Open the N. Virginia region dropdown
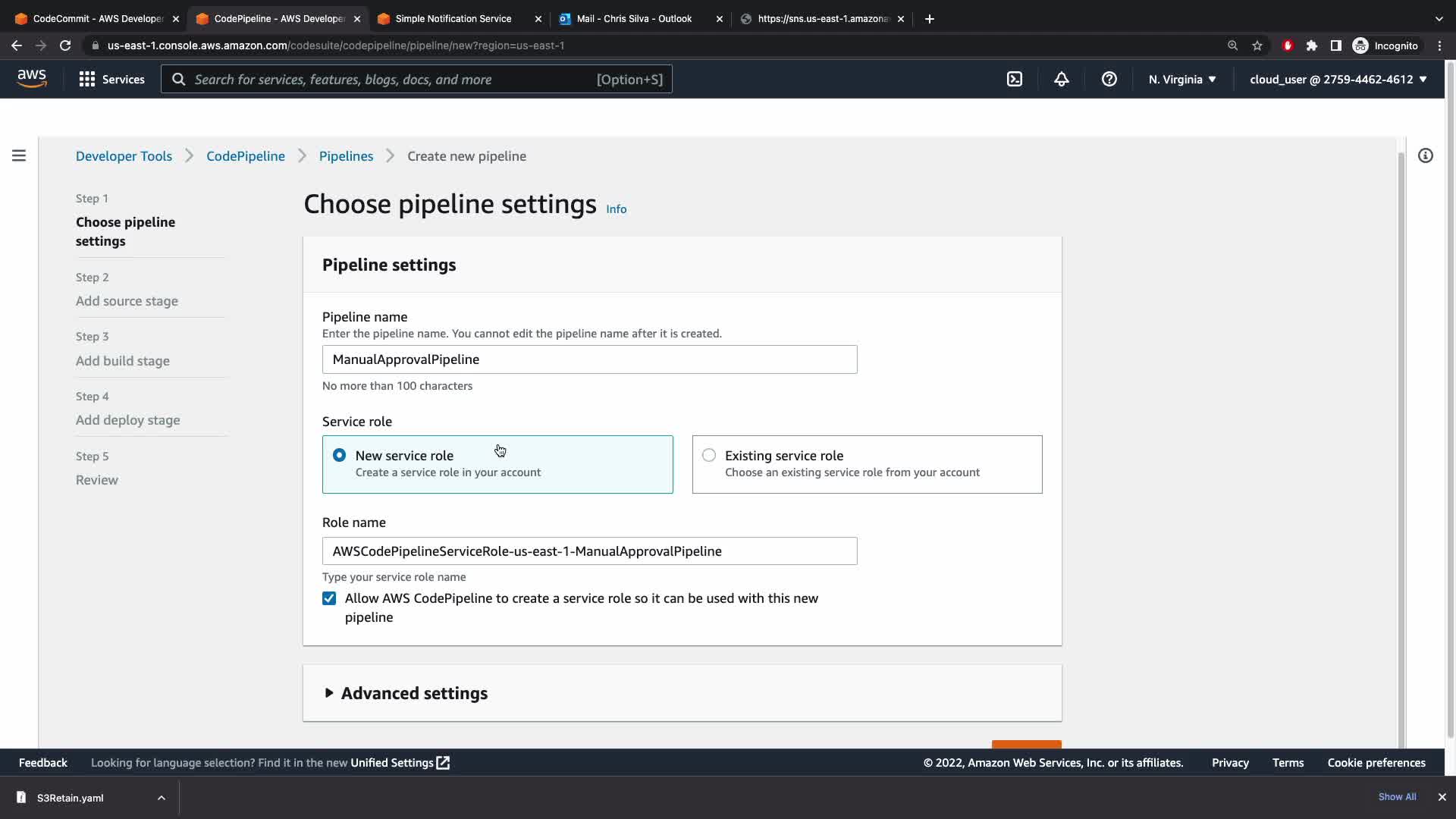This screenshot has width=1456, height=819. (1181, 79)
